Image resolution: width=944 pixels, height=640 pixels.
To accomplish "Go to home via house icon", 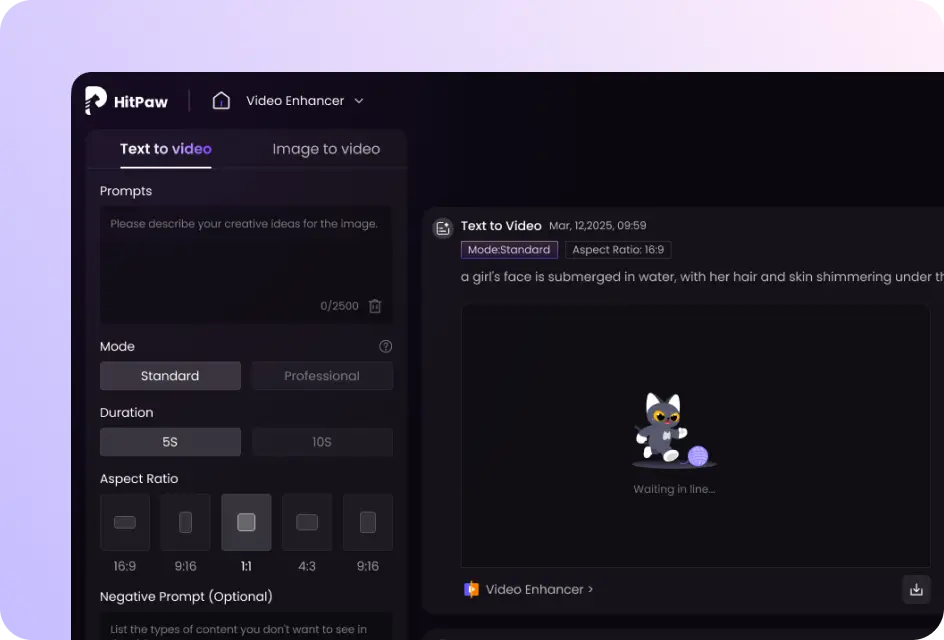I will tap(221, 101).
